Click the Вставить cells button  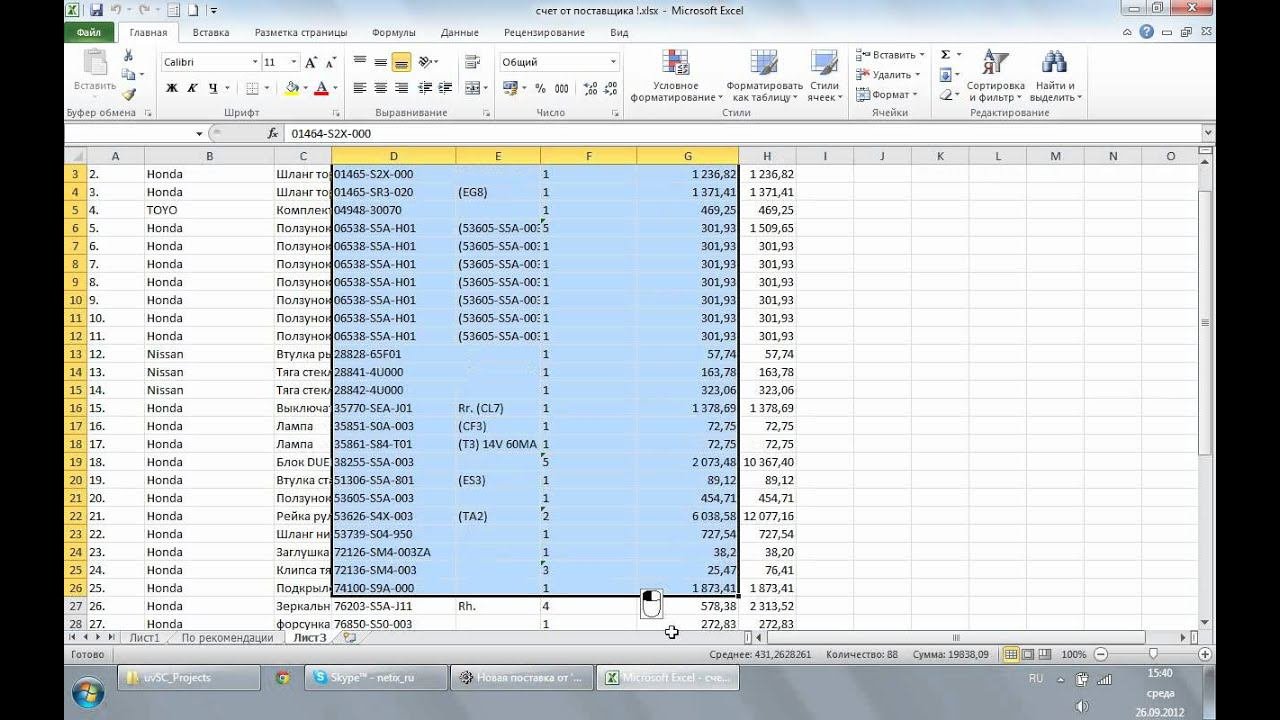[x=890, y=55]
